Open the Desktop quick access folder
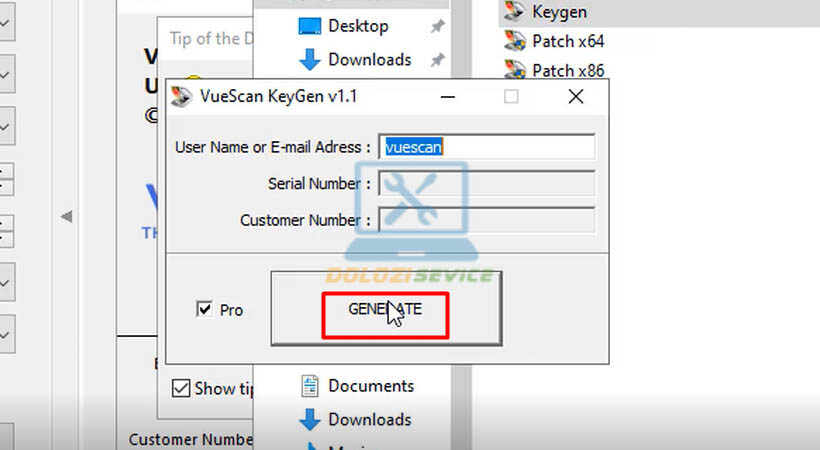Image resolution: width=820 pixels, height=450 pixels. pos(357,25)
